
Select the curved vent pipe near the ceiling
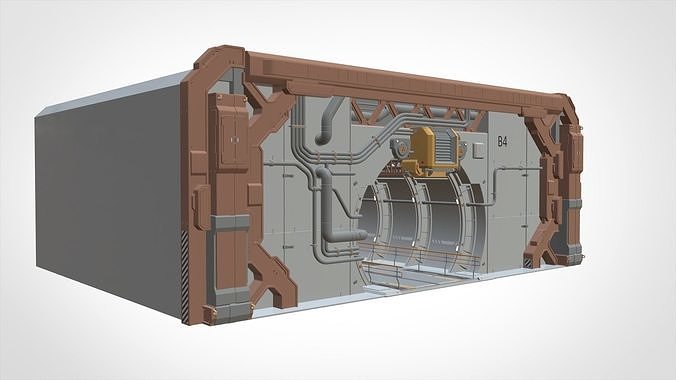tap(329, 121)
